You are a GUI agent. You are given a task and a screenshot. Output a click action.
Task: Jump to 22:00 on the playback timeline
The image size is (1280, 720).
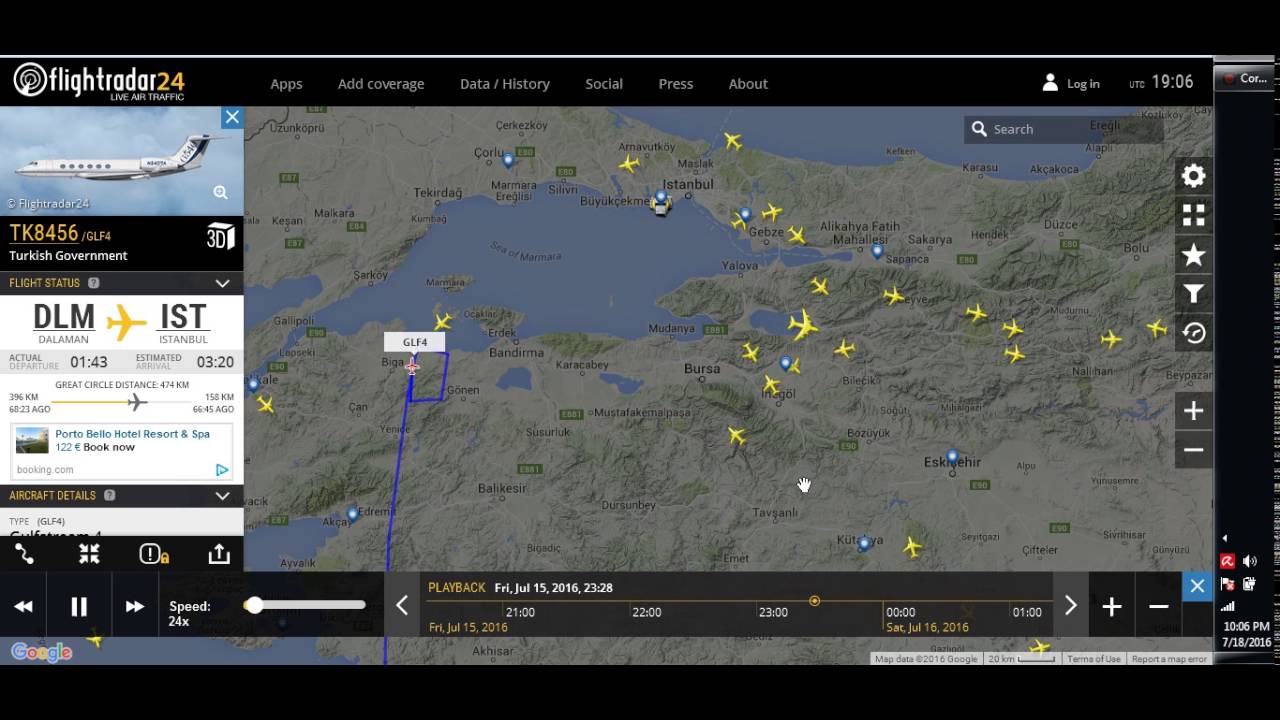pyautogui.click(x=646, y=612)
